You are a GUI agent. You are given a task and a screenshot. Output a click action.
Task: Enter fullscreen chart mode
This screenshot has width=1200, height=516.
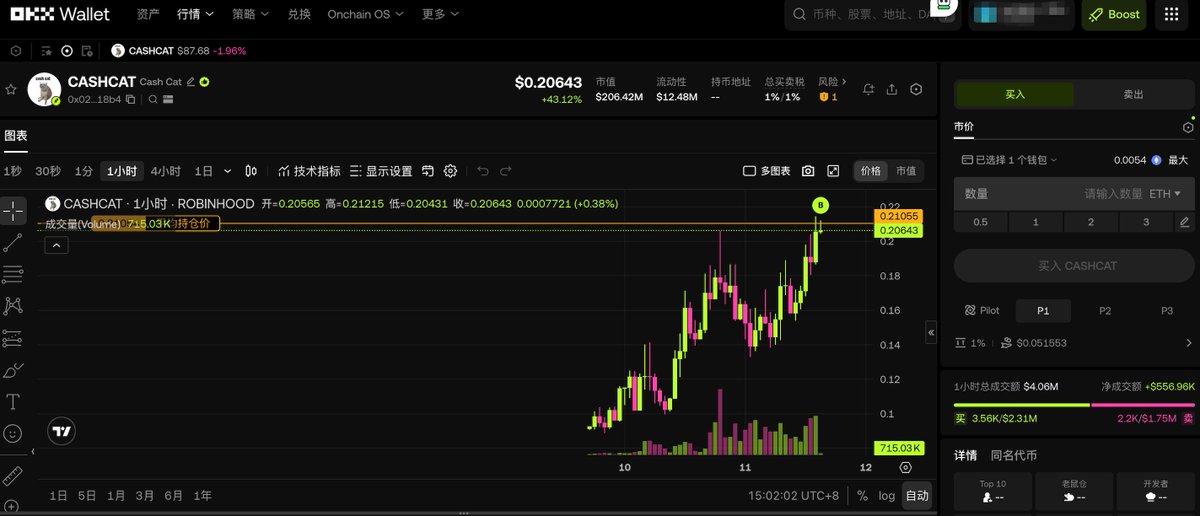[x=833, y=171]
